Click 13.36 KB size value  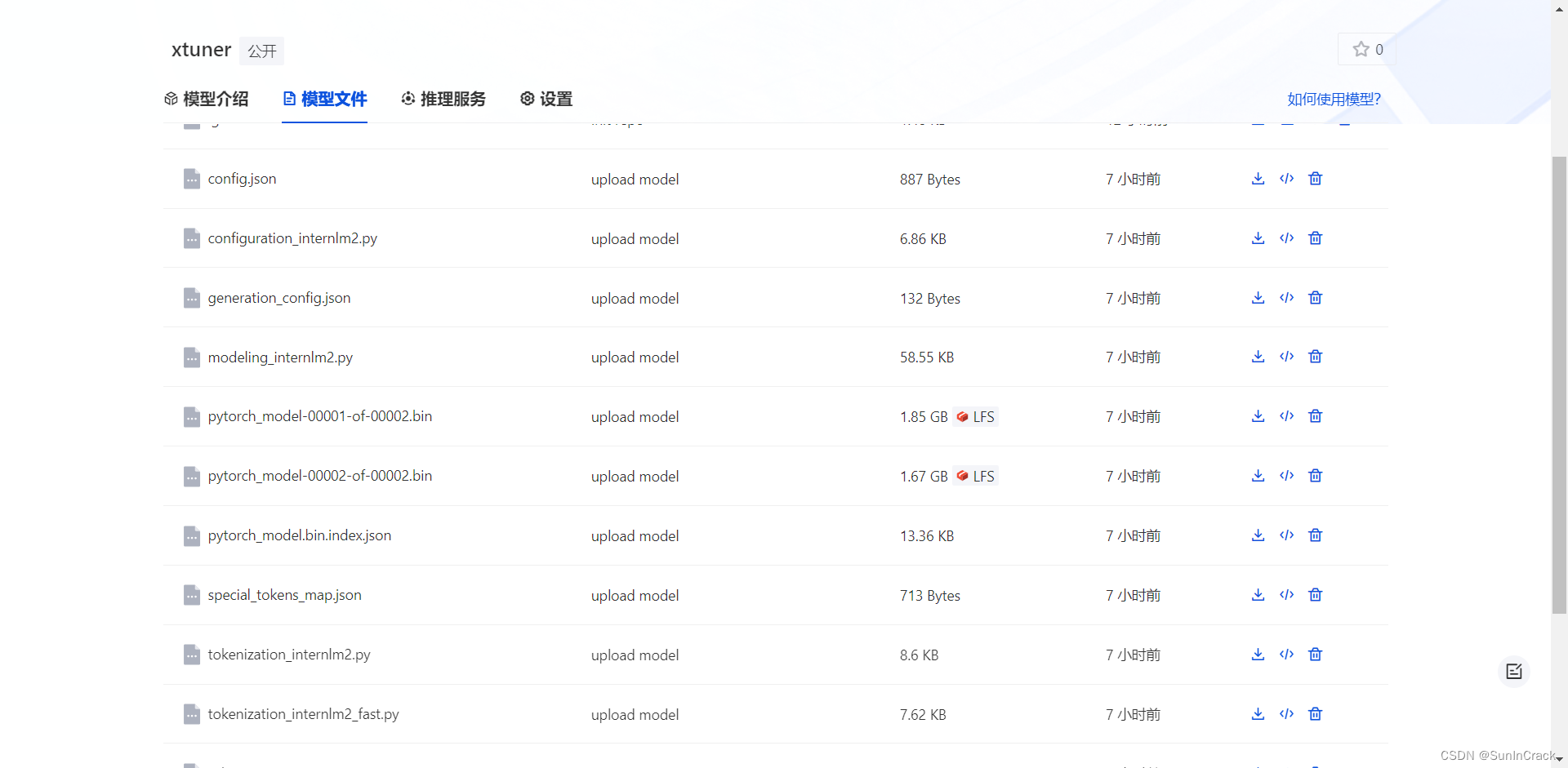point(927,536)
